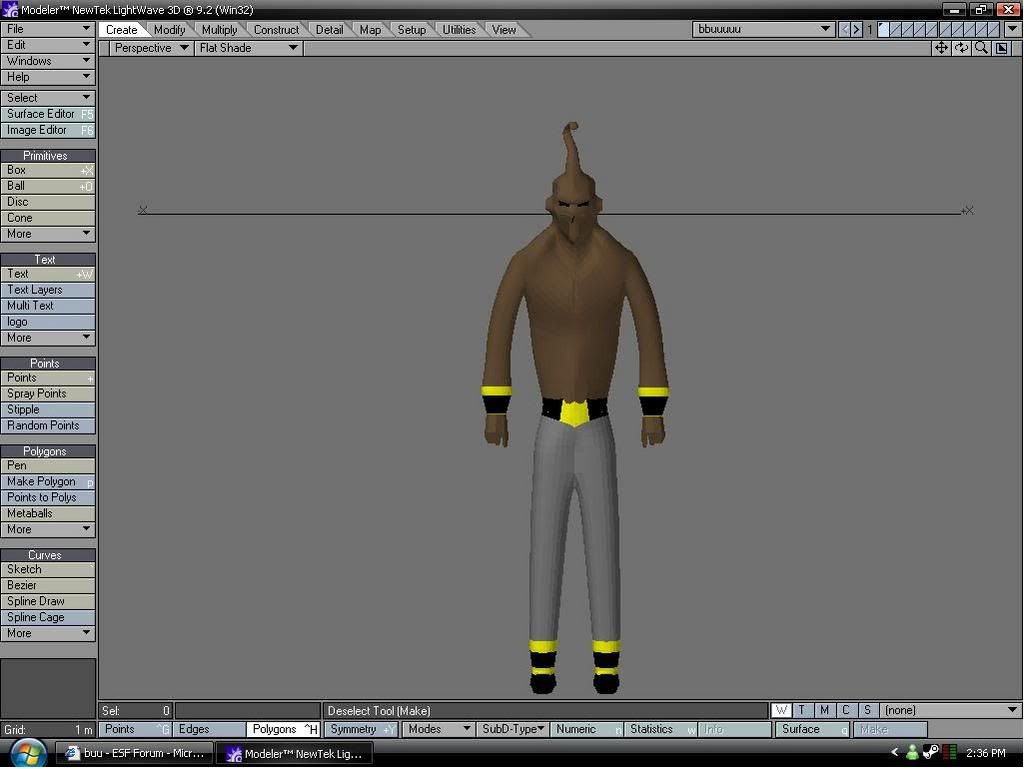This screenshot has height=769, width=1024.
Task: Open the Select dropdown menu
Action: (x=48, y=98)
